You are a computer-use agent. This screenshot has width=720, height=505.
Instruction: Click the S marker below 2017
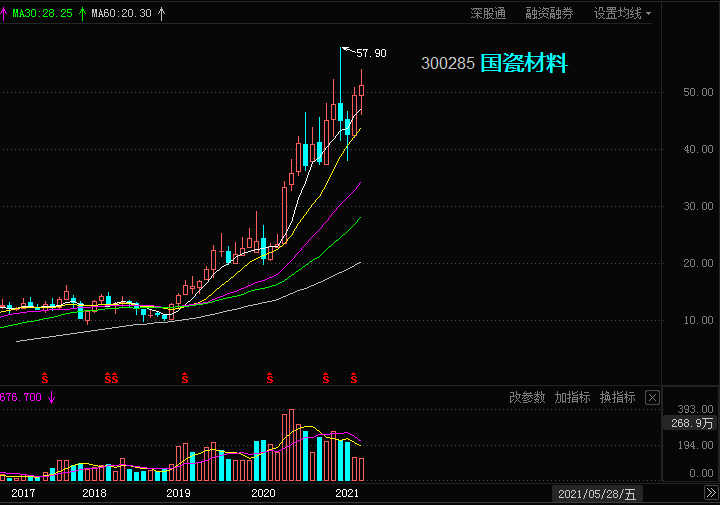(x=45, y=378)
